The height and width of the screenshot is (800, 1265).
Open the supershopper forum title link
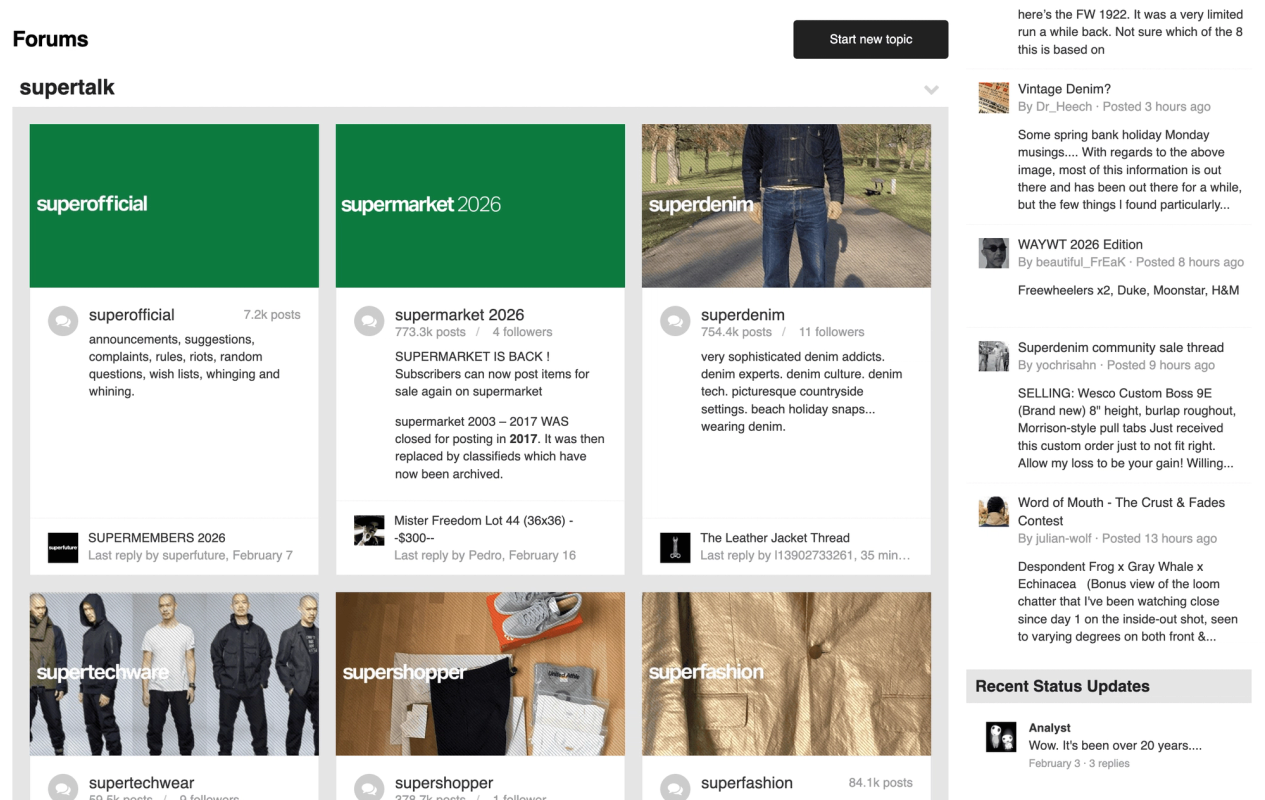pyautogui.click(x=444, y=783)
